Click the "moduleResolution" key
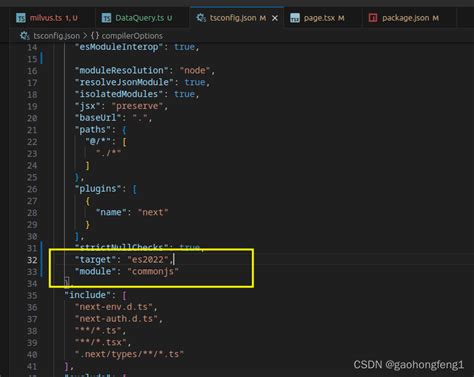This screenshot has height=377, width=474. click(x=122, y=70)
